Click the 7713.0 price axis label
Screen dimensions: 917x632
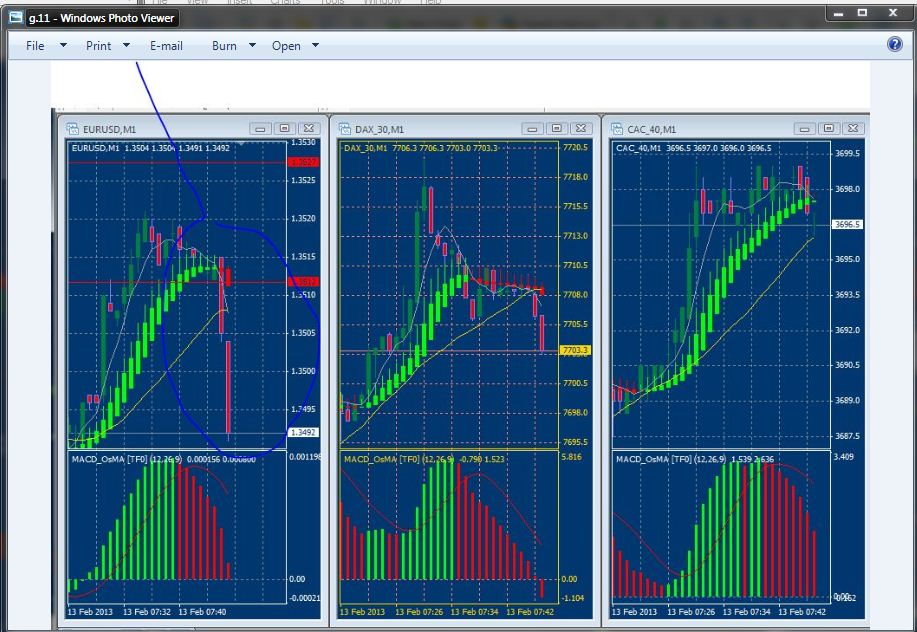(x=575, y=236)
